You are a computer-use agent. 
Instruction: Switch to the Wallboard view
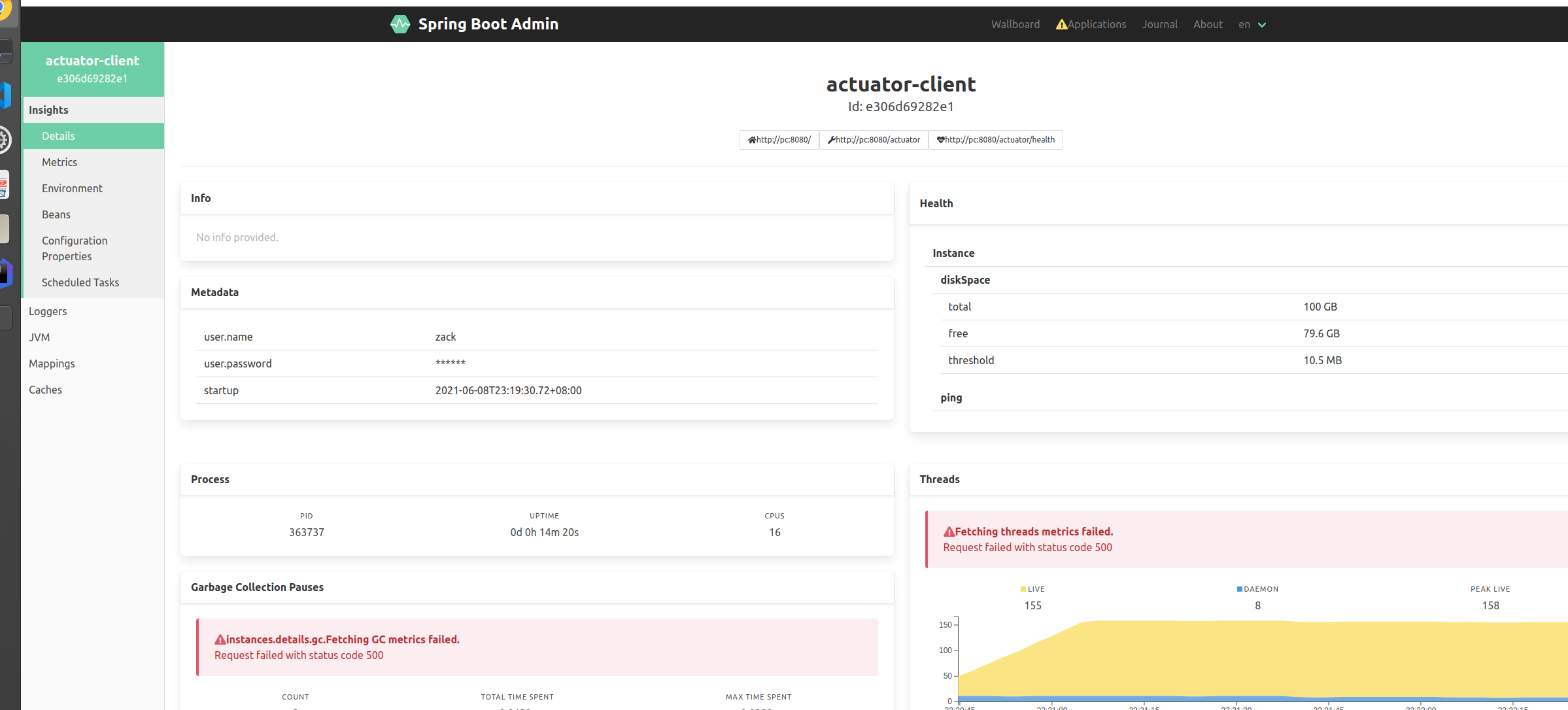pos(1015,24)
